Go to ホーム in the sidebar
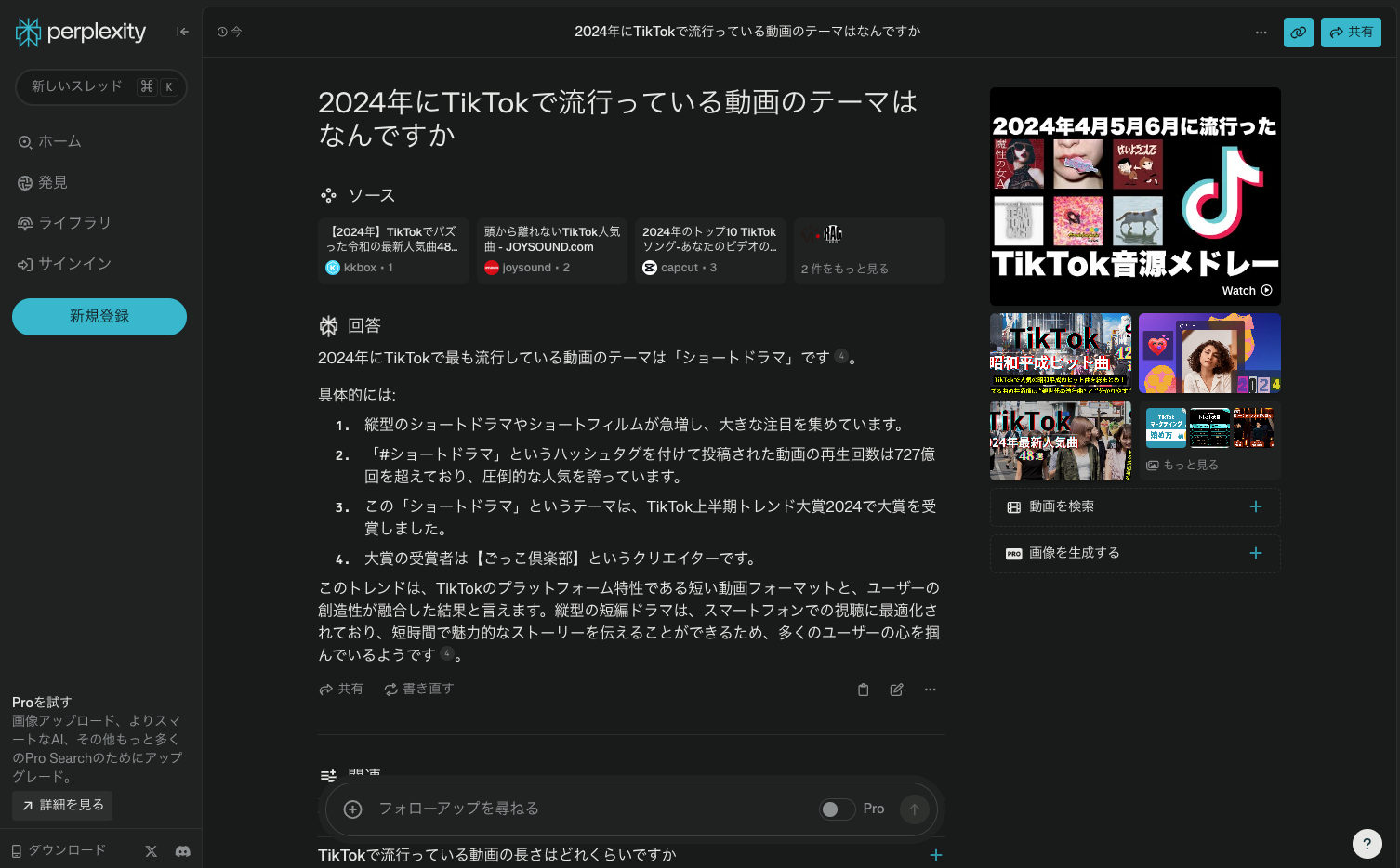The width and height of the screenshot is (1400, 868). tap(50, 141)
